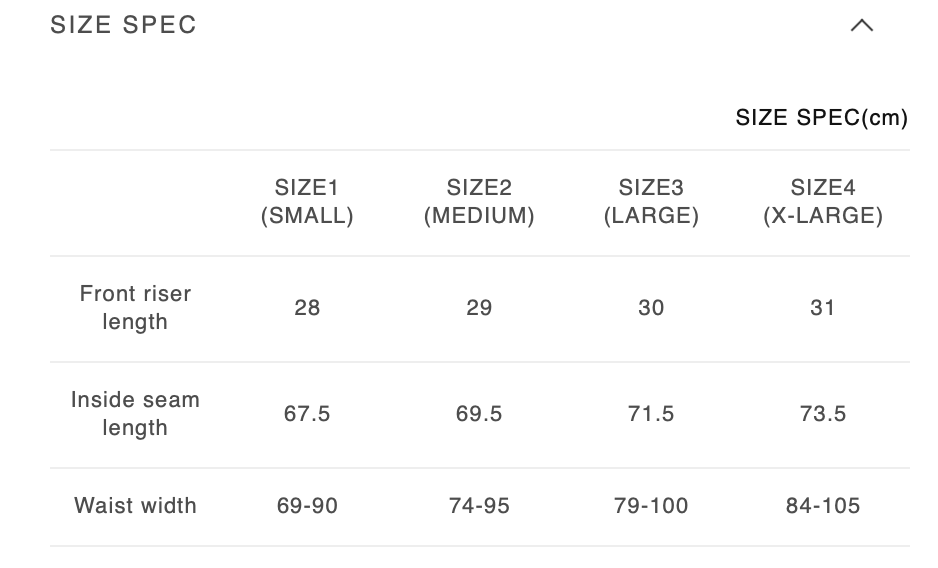Collapse the SIZE SPEC section chevron
Viewport: 938px width, 568px height.
861,26
